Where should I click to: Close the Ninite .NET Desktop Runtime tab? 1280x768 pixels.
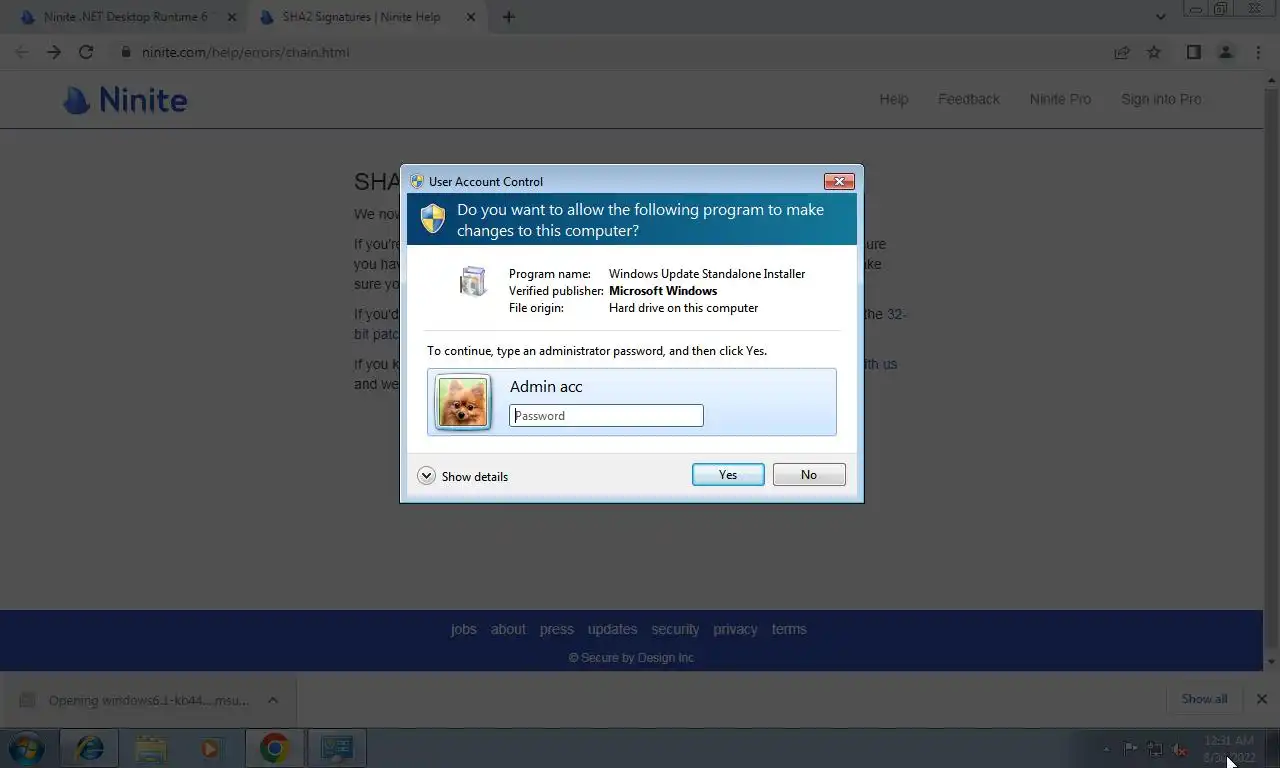point(231,17)
